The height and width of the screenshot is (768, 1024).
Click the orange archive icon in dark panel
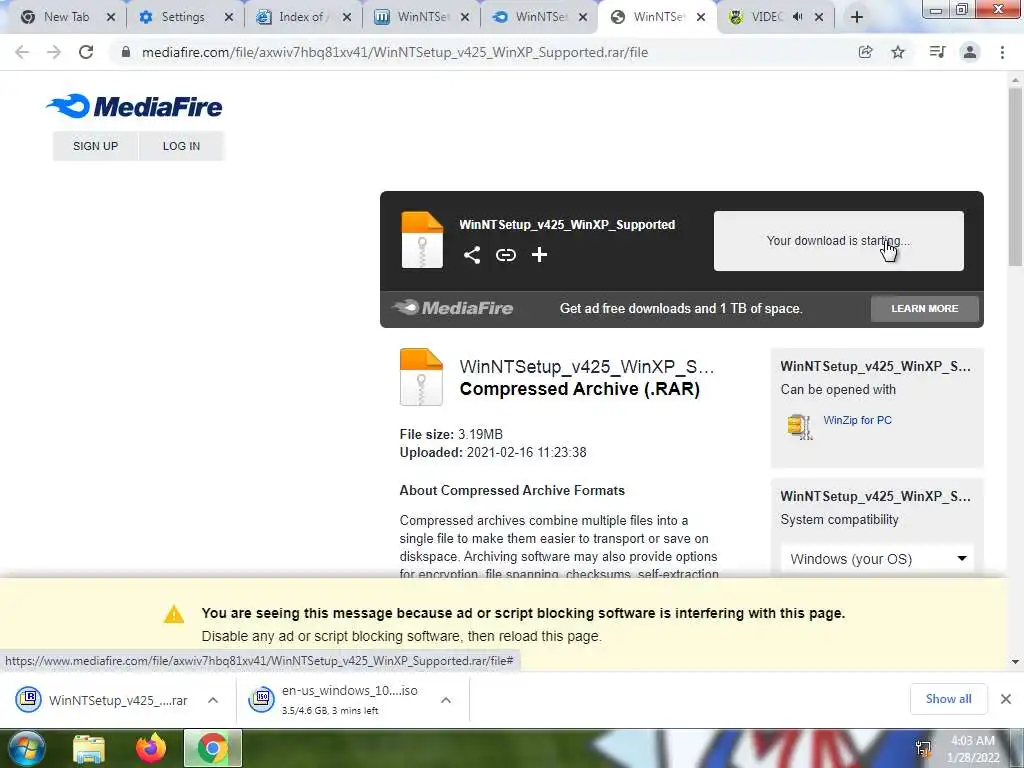(x=422, y=240)
